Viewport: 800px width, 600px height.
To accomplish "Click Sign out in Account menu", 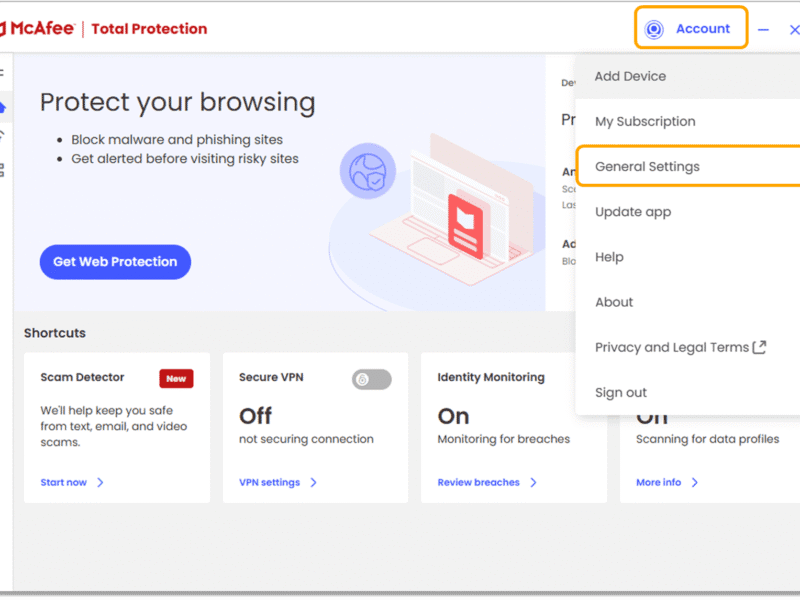I will click(621, 392).
